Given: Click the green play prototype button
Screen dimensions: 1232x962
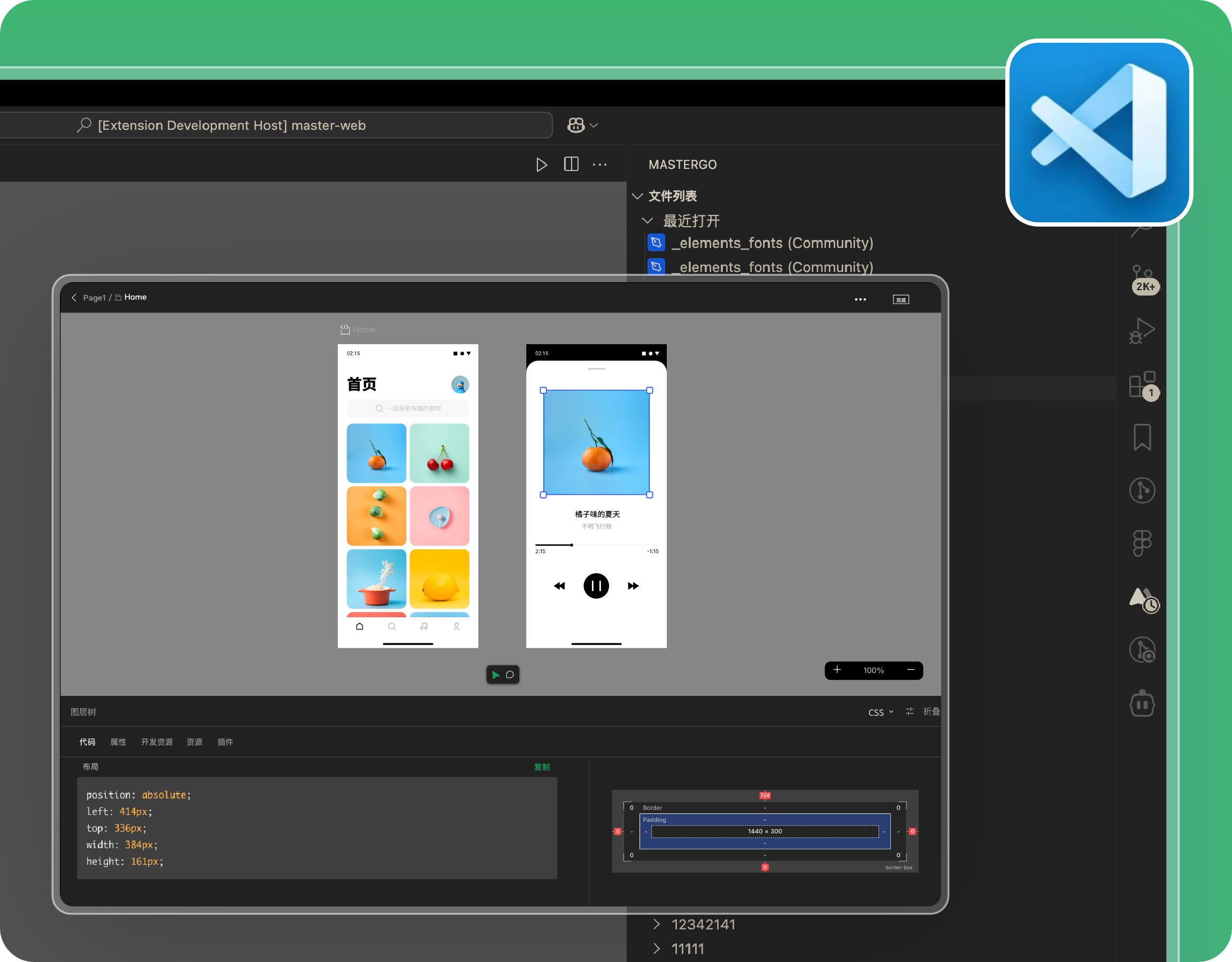Looking at the screenshot, I should 495,675.
